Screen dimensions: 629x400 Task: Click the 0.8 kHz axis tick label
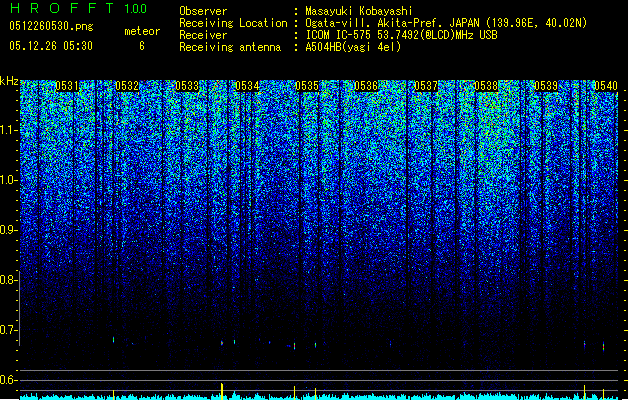(x=8, y=280)
